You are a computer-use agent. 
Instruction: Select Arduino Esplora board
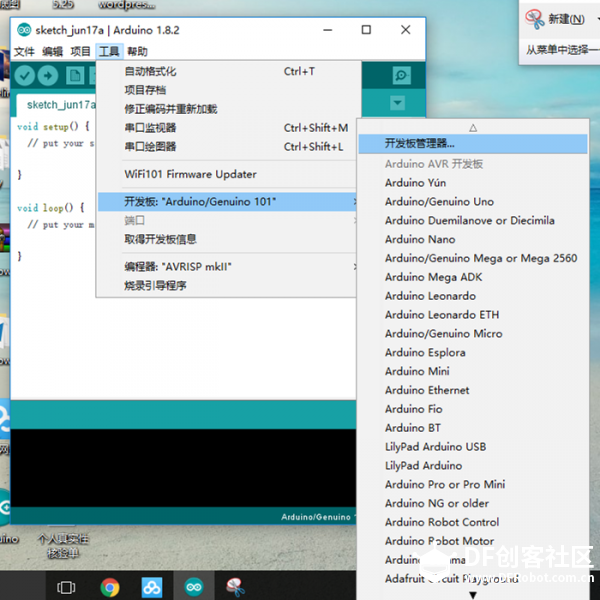[473, 352]
